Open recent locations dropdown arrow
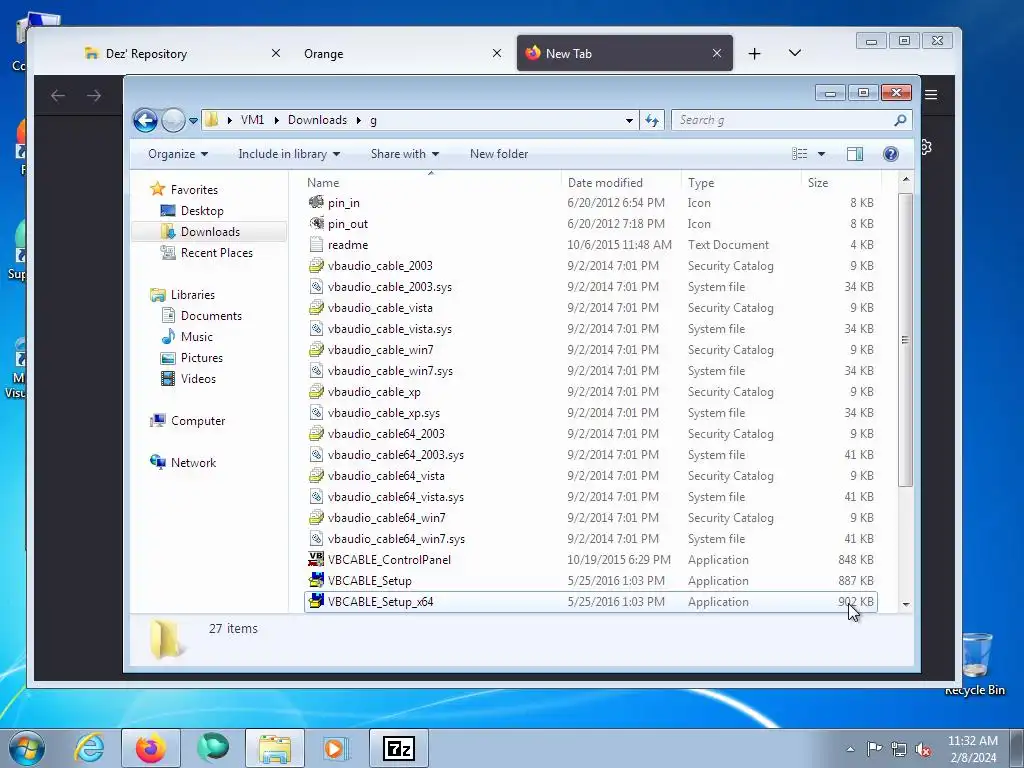Screen dimensions: 1024x768 (193, 121)
